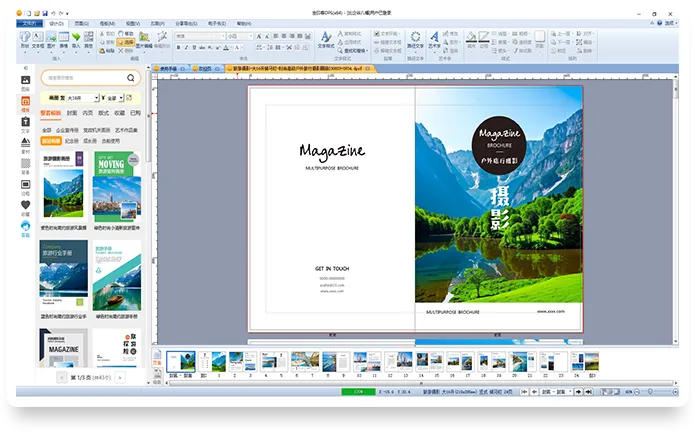Select the MOVING green brochure template thumbnail

[x=116, y=185]
